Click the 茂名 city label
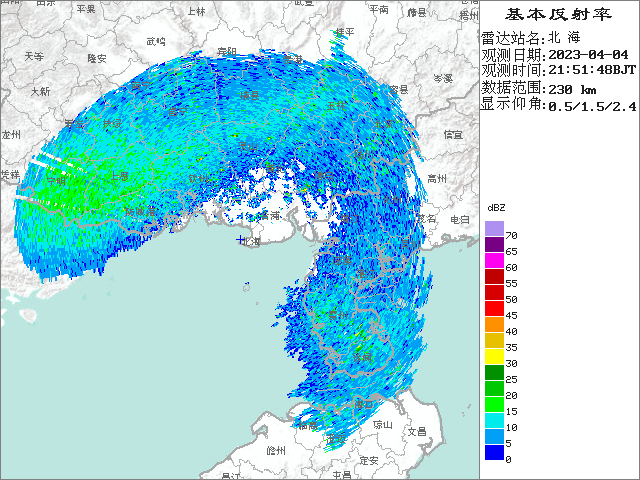This screenshot has height=480, width=640. coord(426,219)
